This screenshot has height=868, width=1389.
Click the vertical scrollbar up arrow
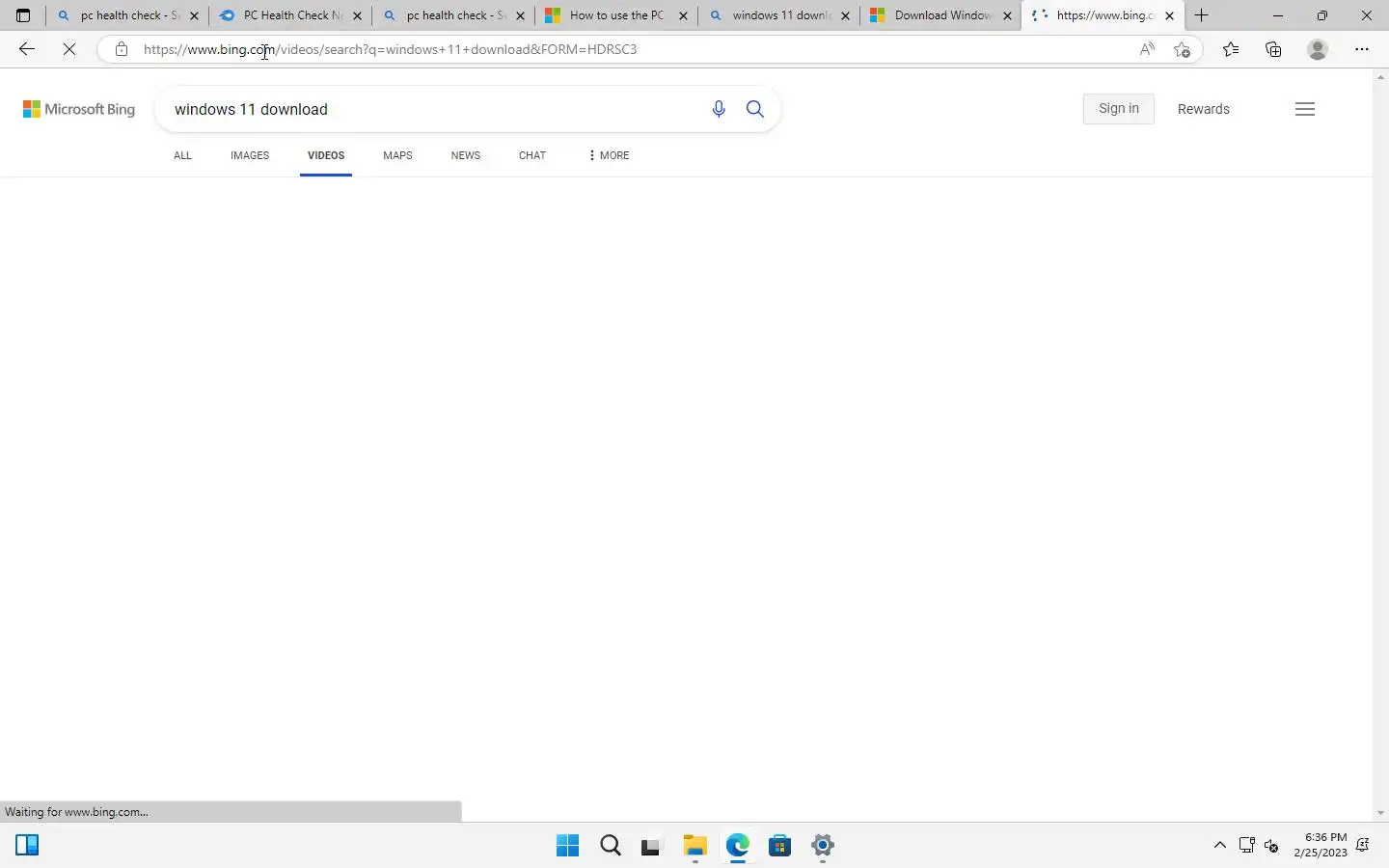click(x=1380, y=77)
